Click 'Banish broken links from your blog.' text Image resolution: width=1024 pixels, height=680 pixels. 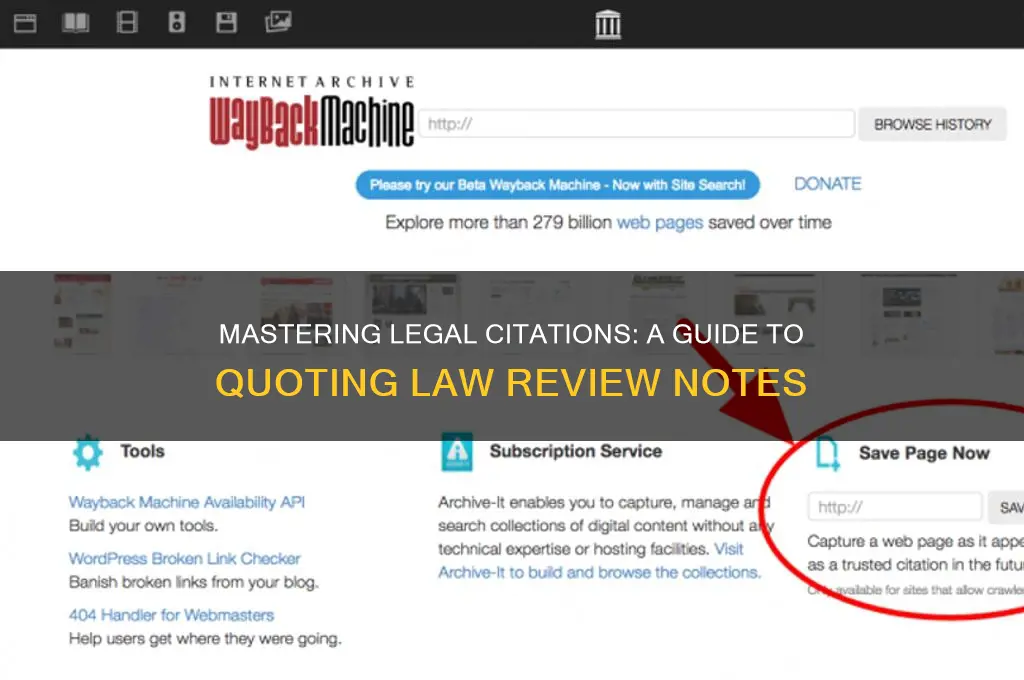click(194, 582)
